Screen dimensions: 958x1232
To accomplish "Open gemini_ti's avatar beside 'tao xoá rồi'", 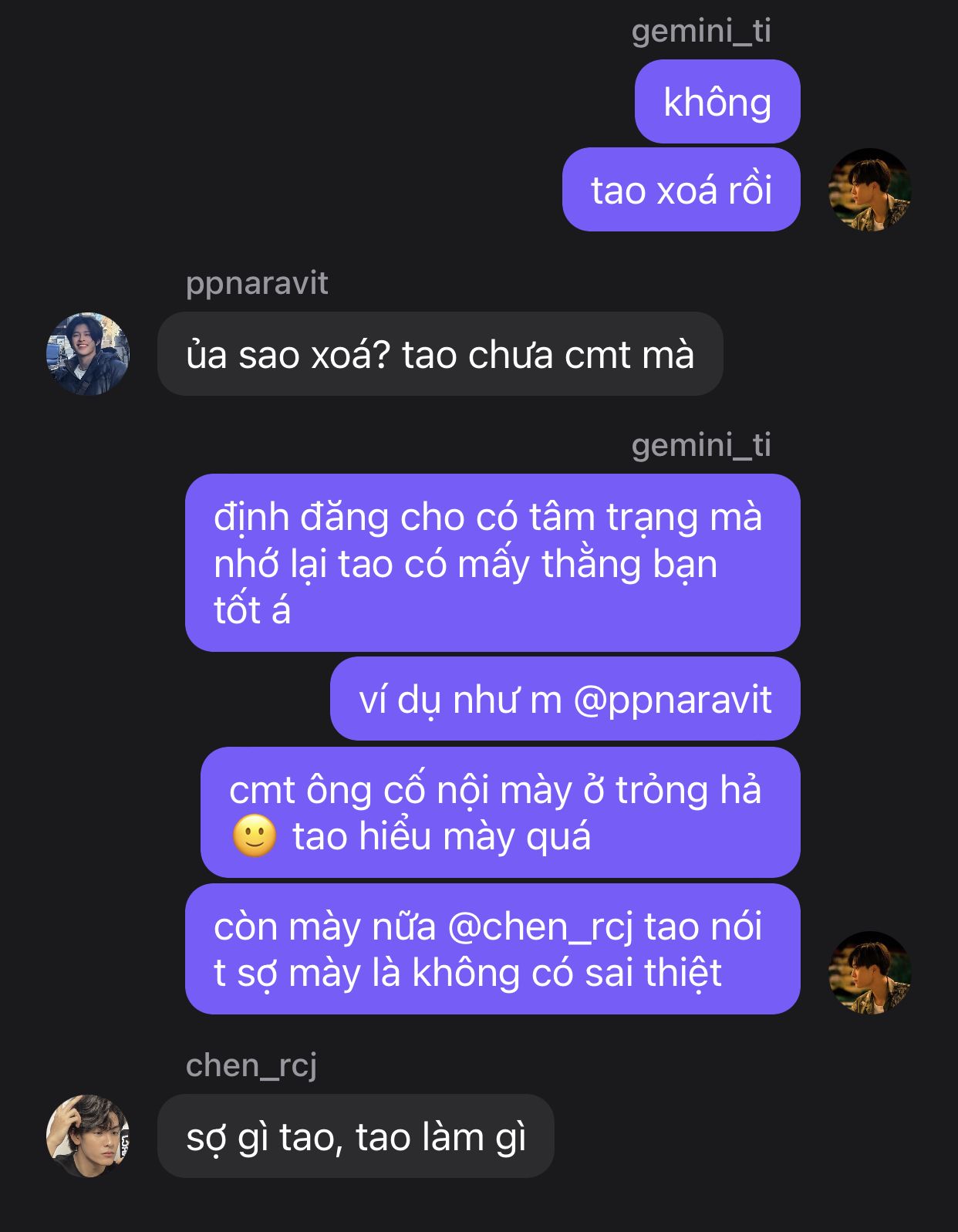I will click(869, 190).
